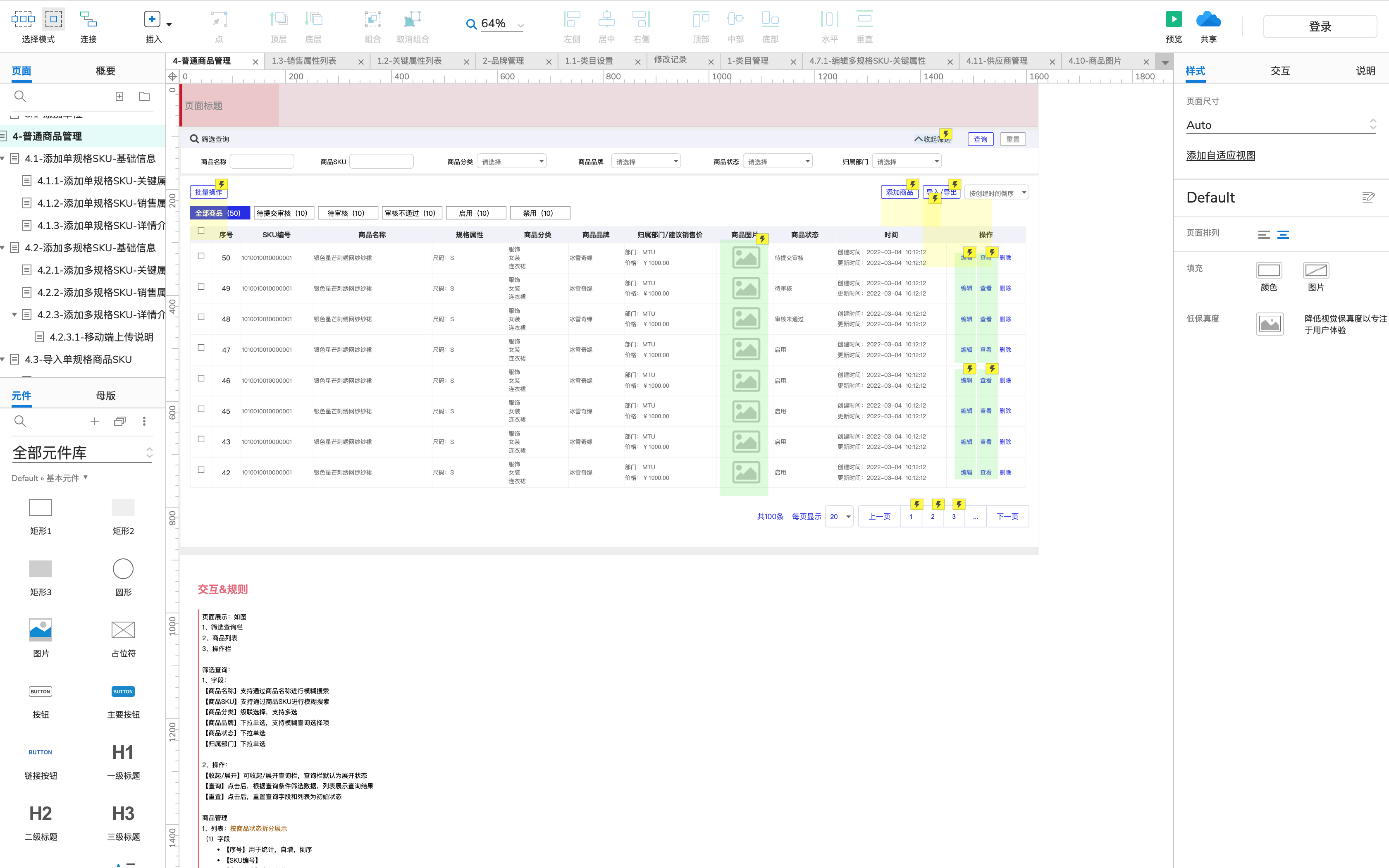Select the intersected selection mode icon
Viewport: 1389px width, 868px height.
click(23, 19)
